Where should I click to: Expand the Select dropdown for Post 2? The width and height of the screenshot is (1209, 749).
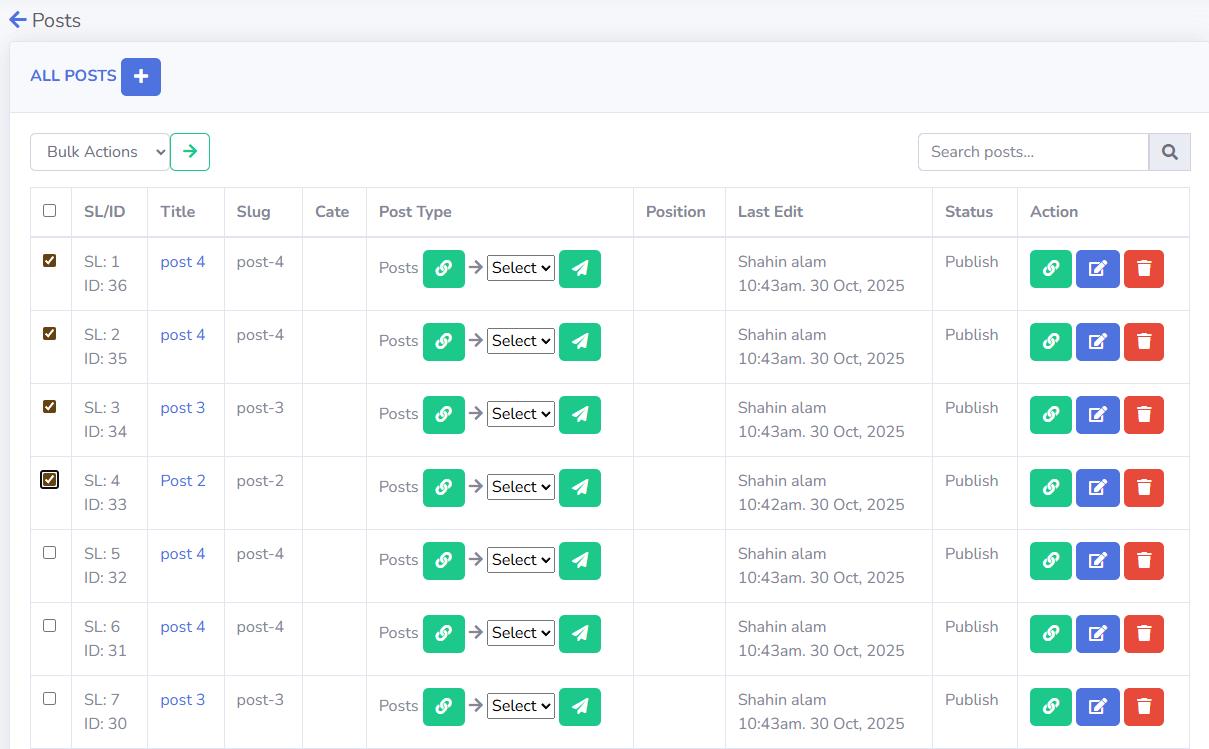520,487
